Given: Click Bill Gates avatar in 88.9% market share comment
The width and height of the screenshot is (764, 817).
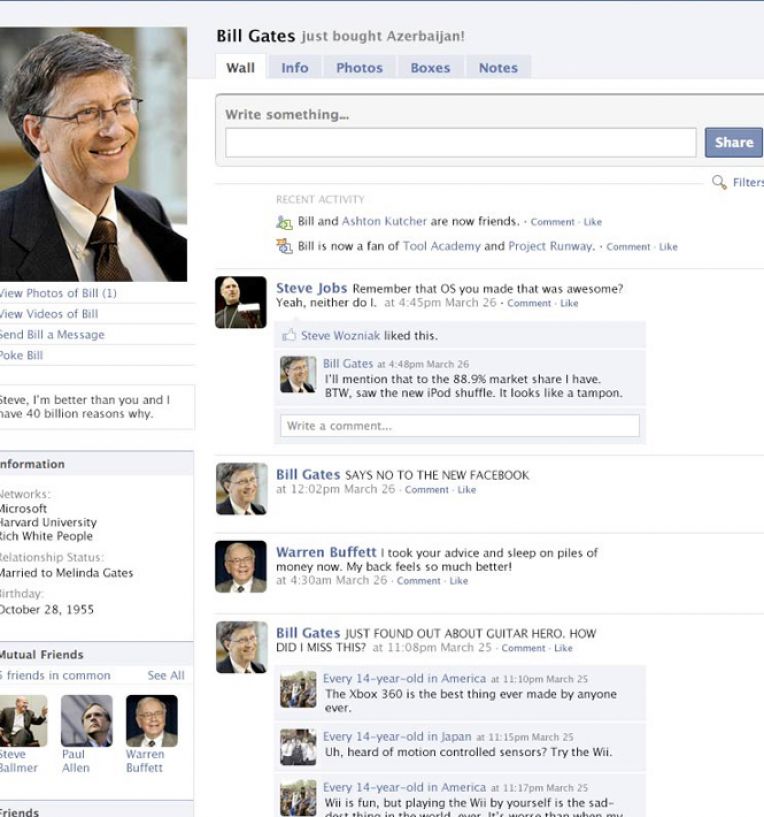Looking at the screenshot, I should click(x=298, y=374).
